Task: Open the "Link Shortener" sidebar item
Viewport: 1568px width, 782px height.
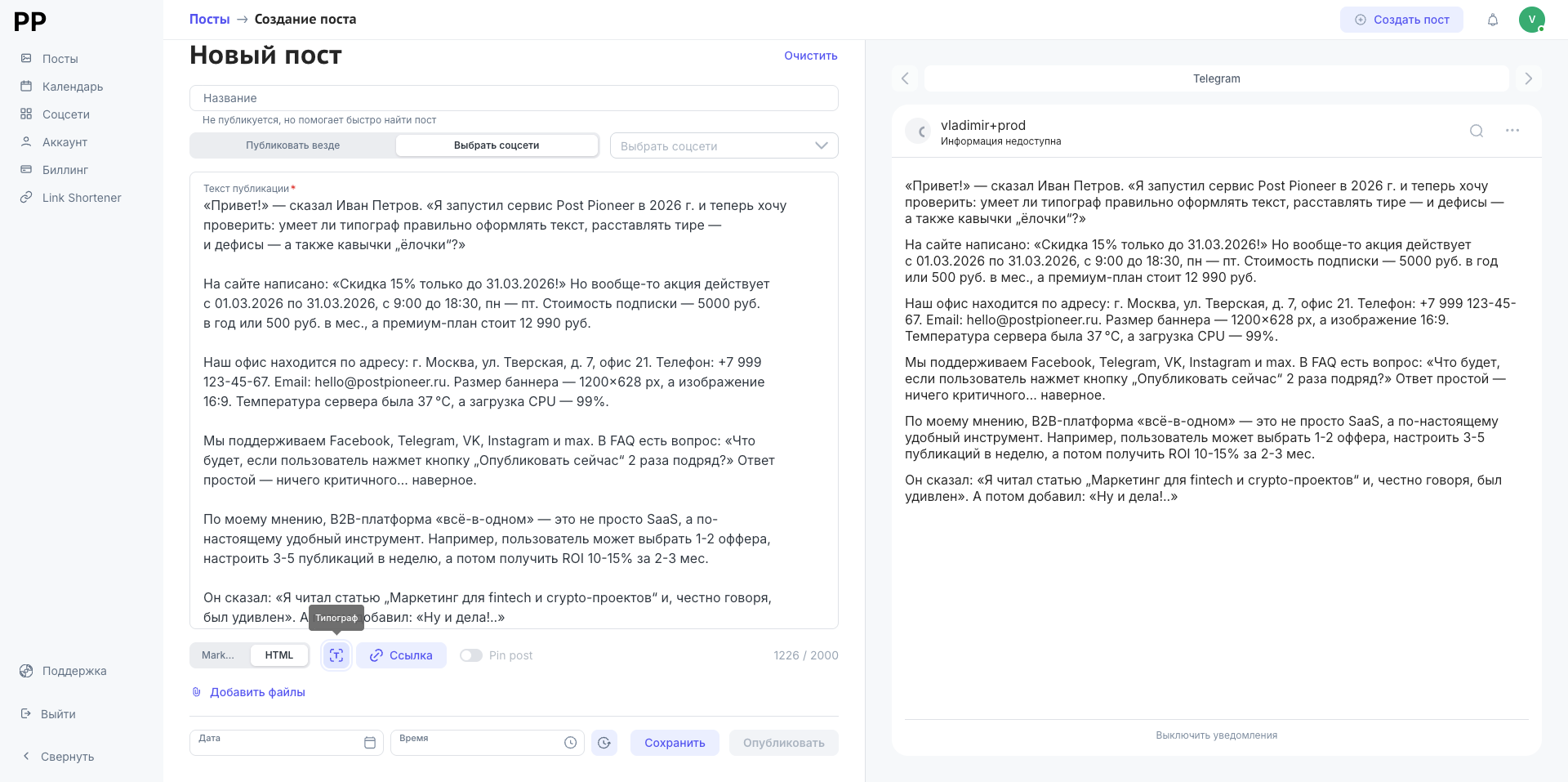Action: 81,198
